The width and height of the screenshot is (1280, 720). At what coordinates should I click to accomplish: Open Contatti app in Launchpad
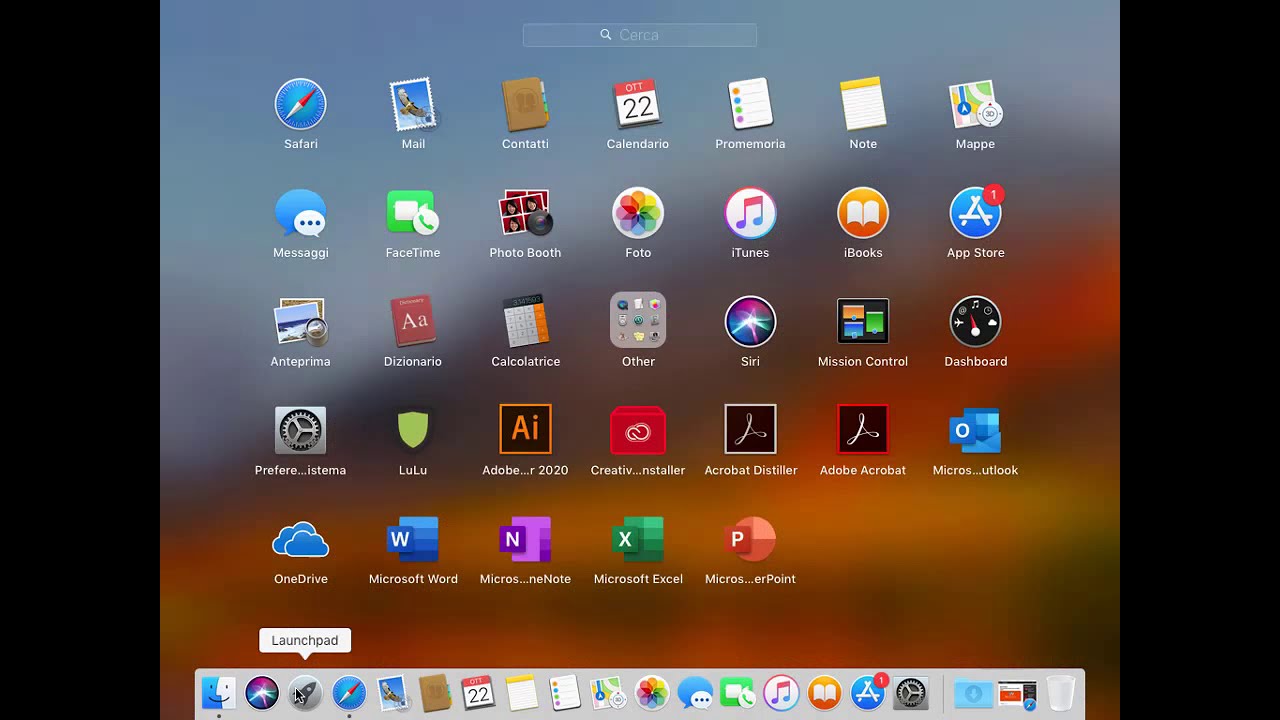tap(525, 105)
